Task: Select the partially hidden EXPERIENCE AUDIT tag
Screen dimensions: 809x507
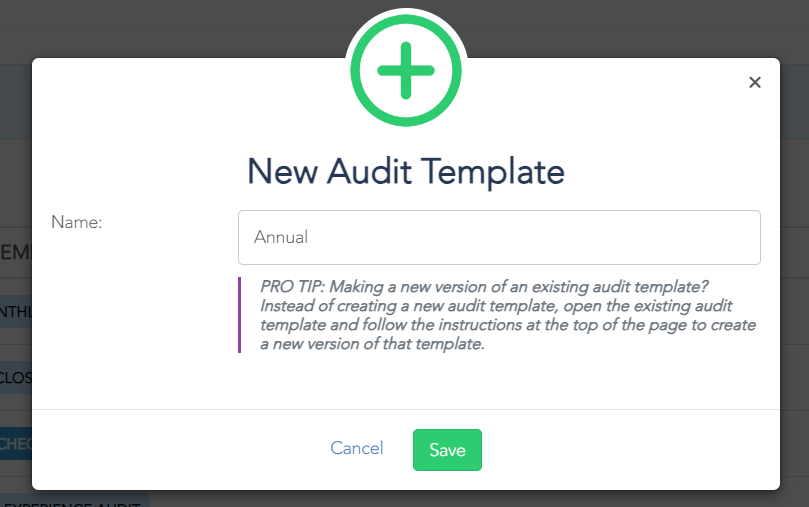Action: pos(75,501)
